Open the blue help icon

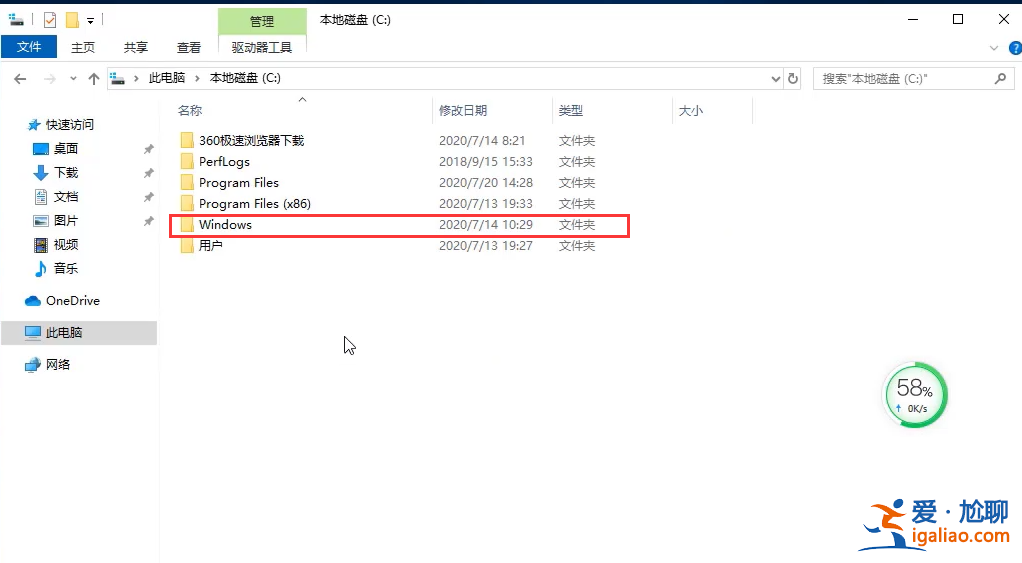click(x=1015, y=48)
